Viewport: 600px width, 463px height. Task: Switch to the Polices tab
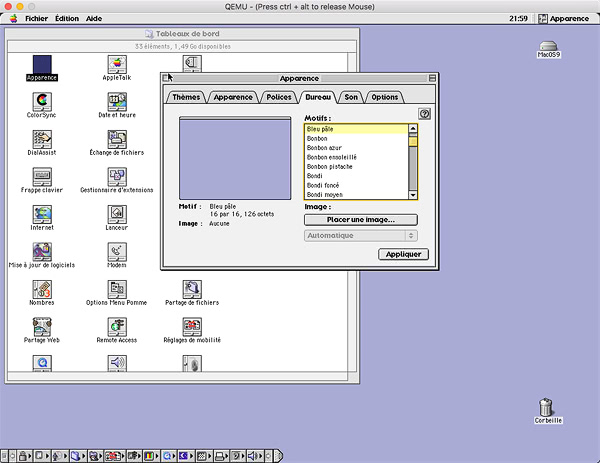279,97
